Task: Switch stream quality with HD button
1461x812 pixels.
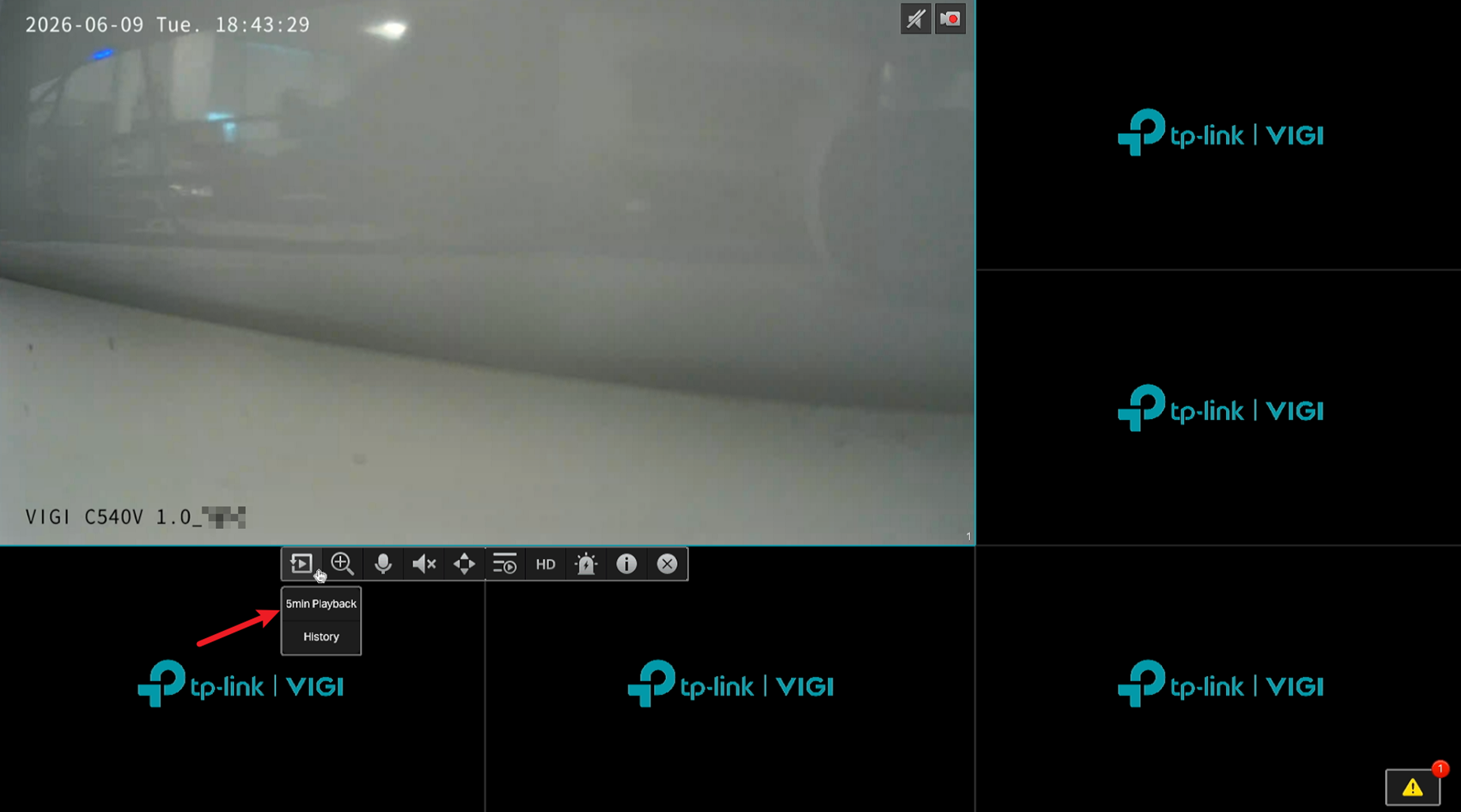Action: click(x=546, y=564)
